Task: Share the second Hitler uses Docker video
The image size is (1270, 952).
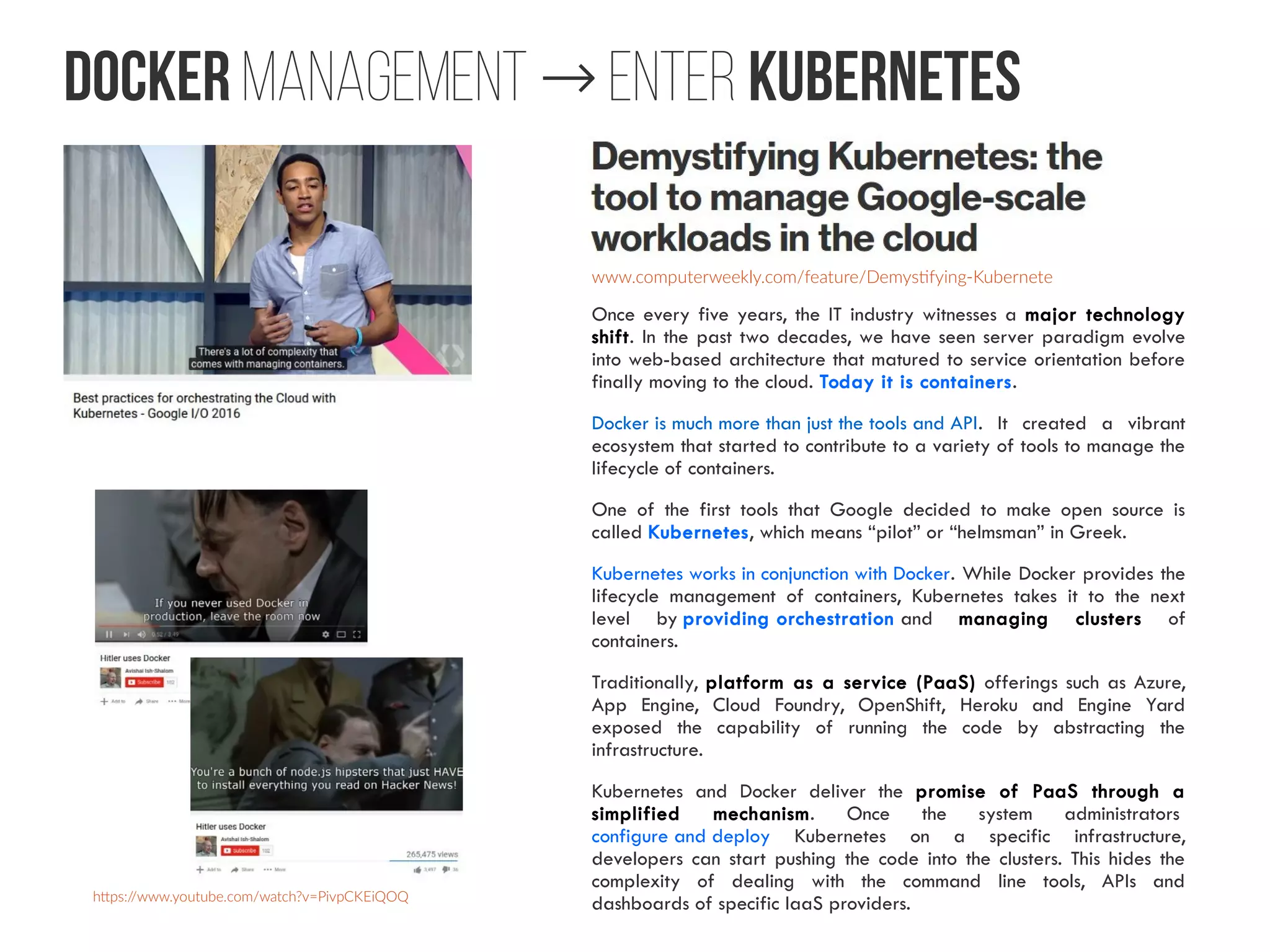Action: (x=242, y=870)
